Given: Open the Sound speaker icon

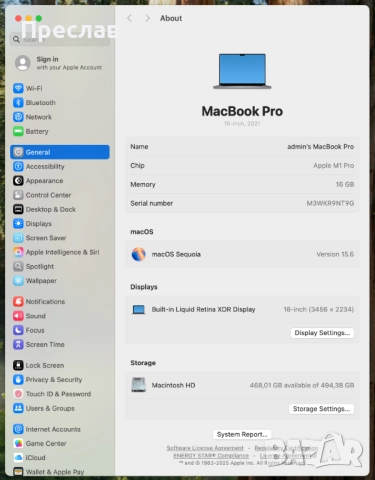Looking at the screenshot, I should click(x=18, y=316).
